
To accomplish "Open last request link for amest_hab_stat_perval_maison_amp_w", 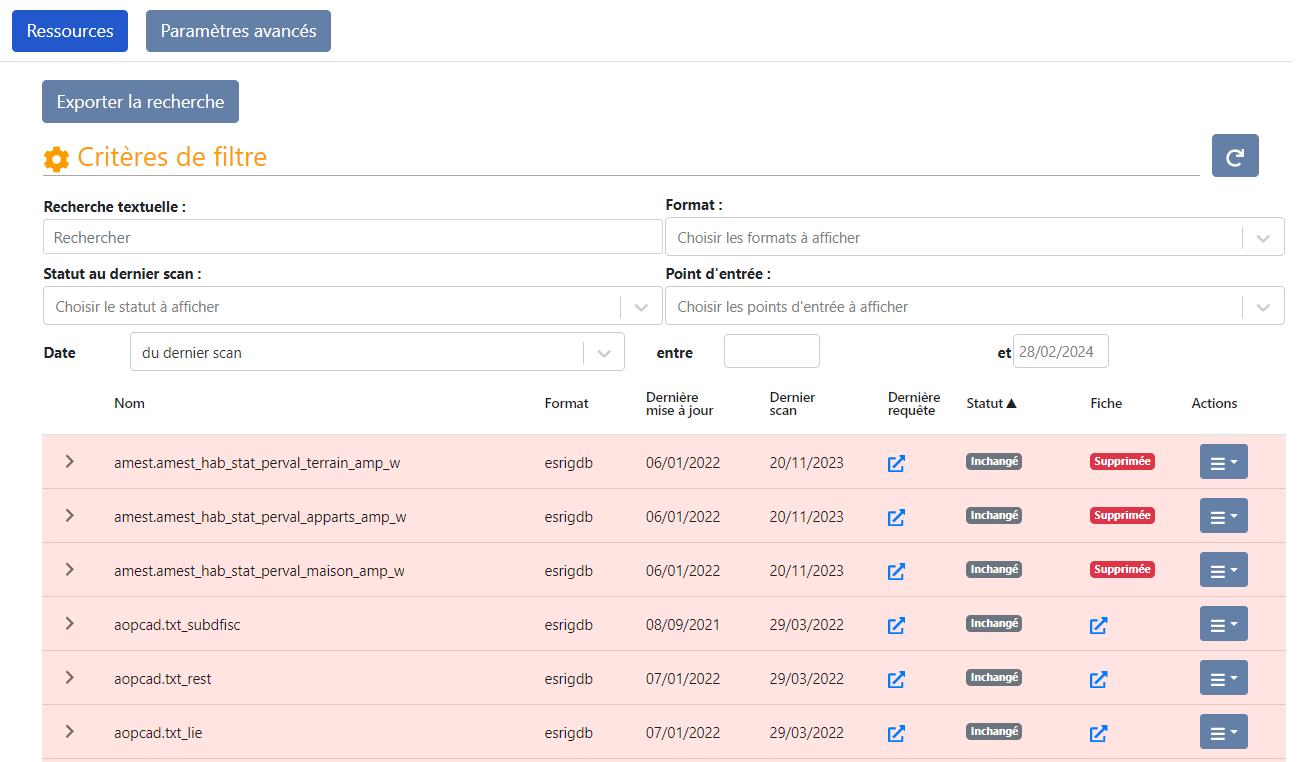I will coord(897,571).
